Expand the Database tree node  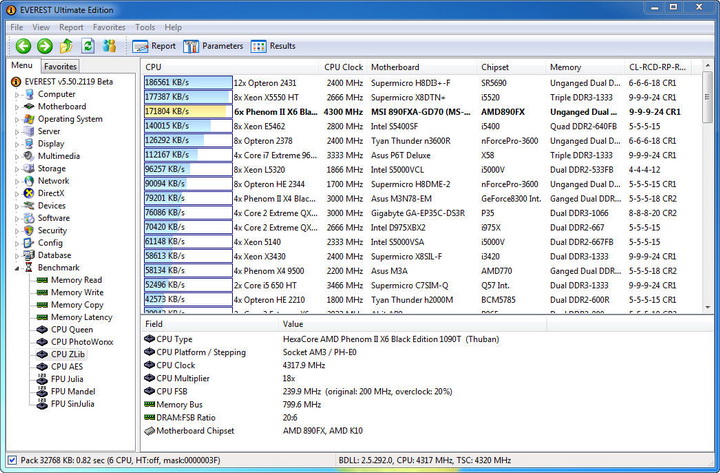pyautogui.click(x=17, y=256)
